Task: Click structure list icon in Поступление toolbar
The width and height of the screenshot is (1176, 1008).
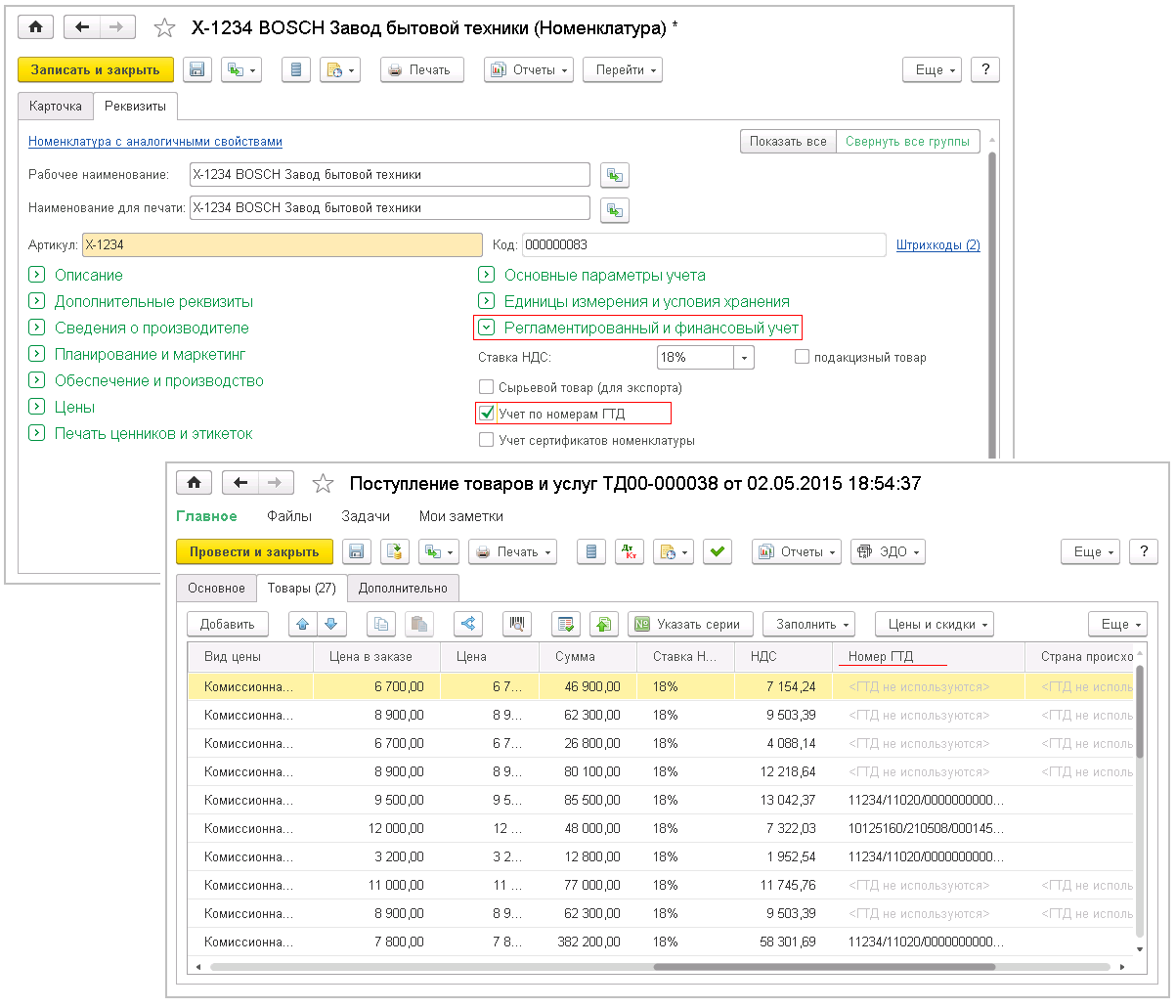Action: pyautogui.click(x=590, y=551)
